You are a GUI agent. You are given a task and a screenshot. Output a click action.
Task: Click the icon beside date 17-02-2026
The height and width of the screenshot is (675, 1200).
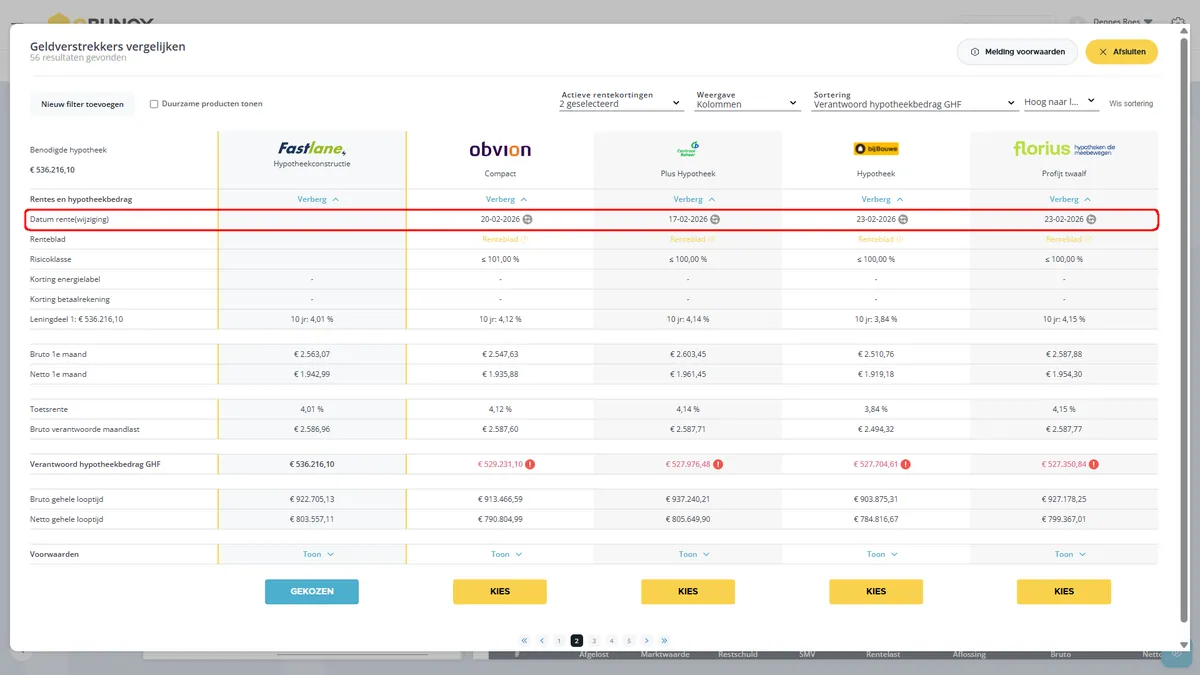pos(715,219)
